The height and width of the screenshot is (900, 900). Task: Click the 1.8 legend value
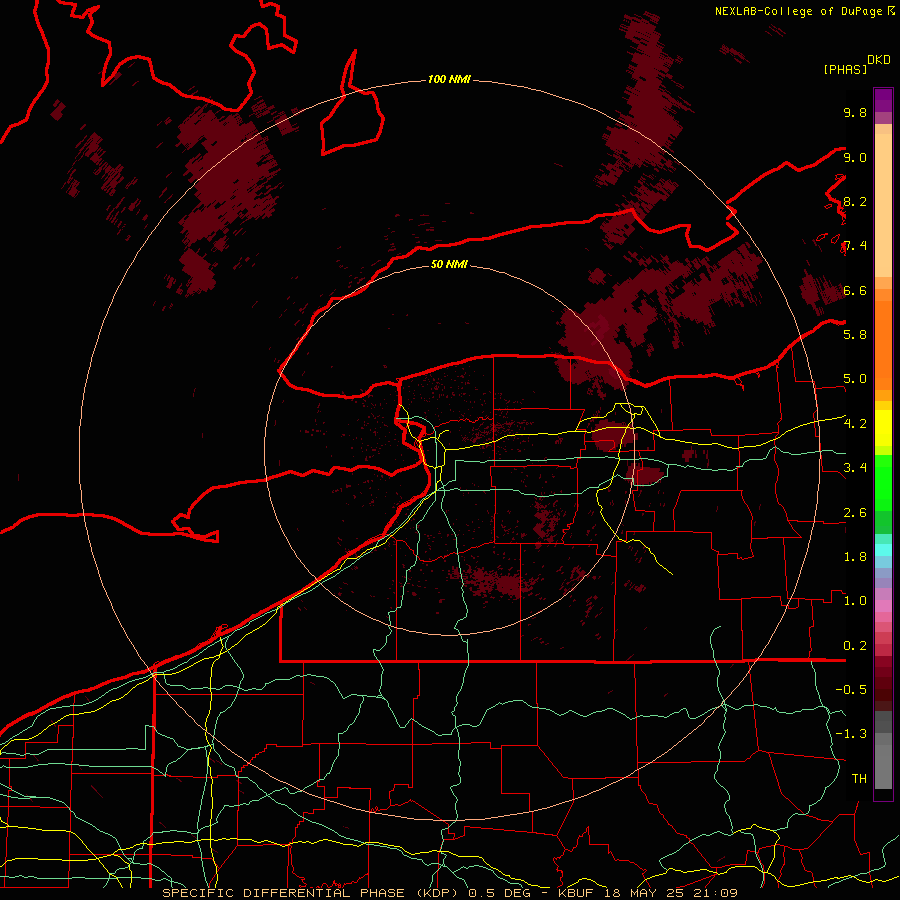coord(855,556)
